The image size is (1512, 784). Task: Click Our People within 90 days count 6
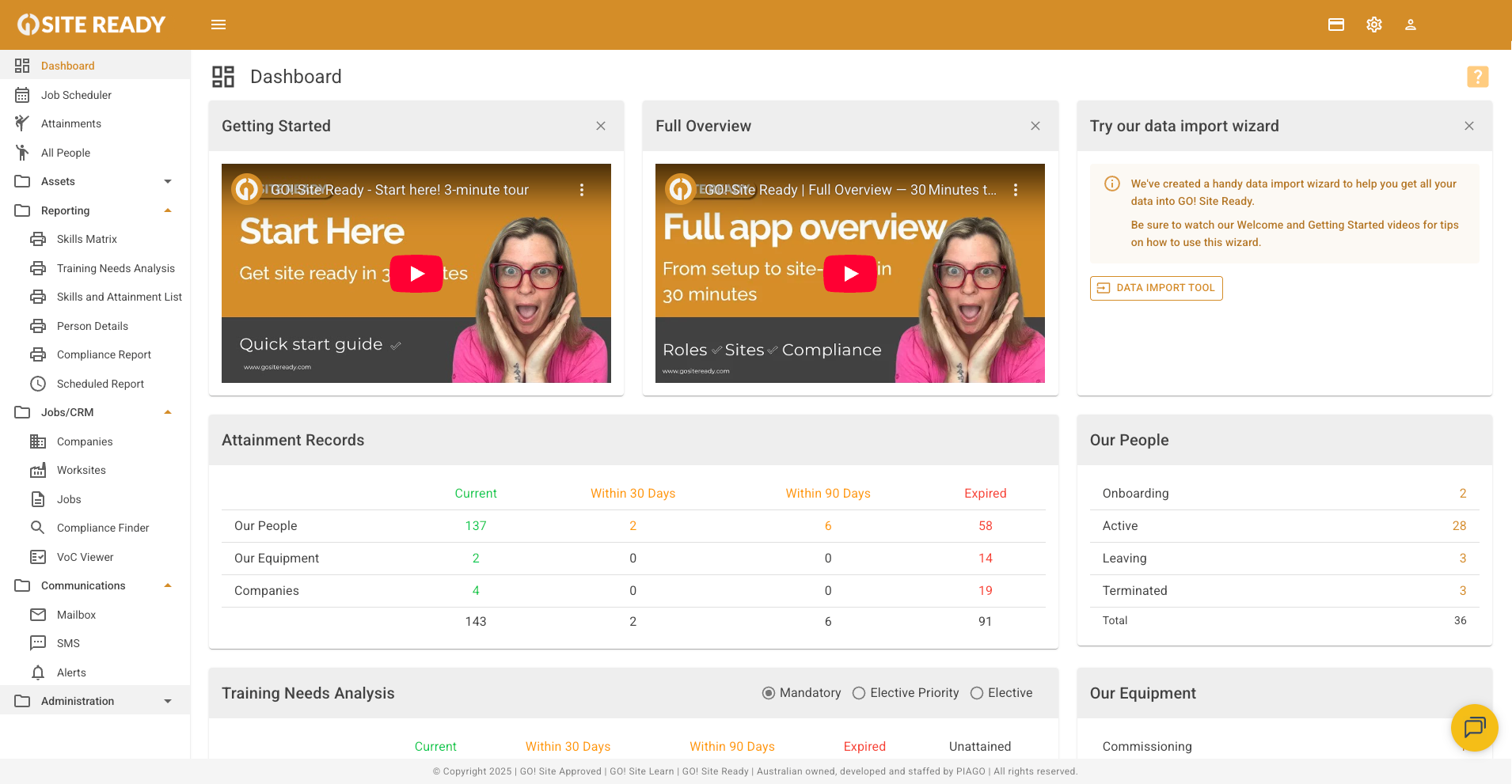click(828, 526)
